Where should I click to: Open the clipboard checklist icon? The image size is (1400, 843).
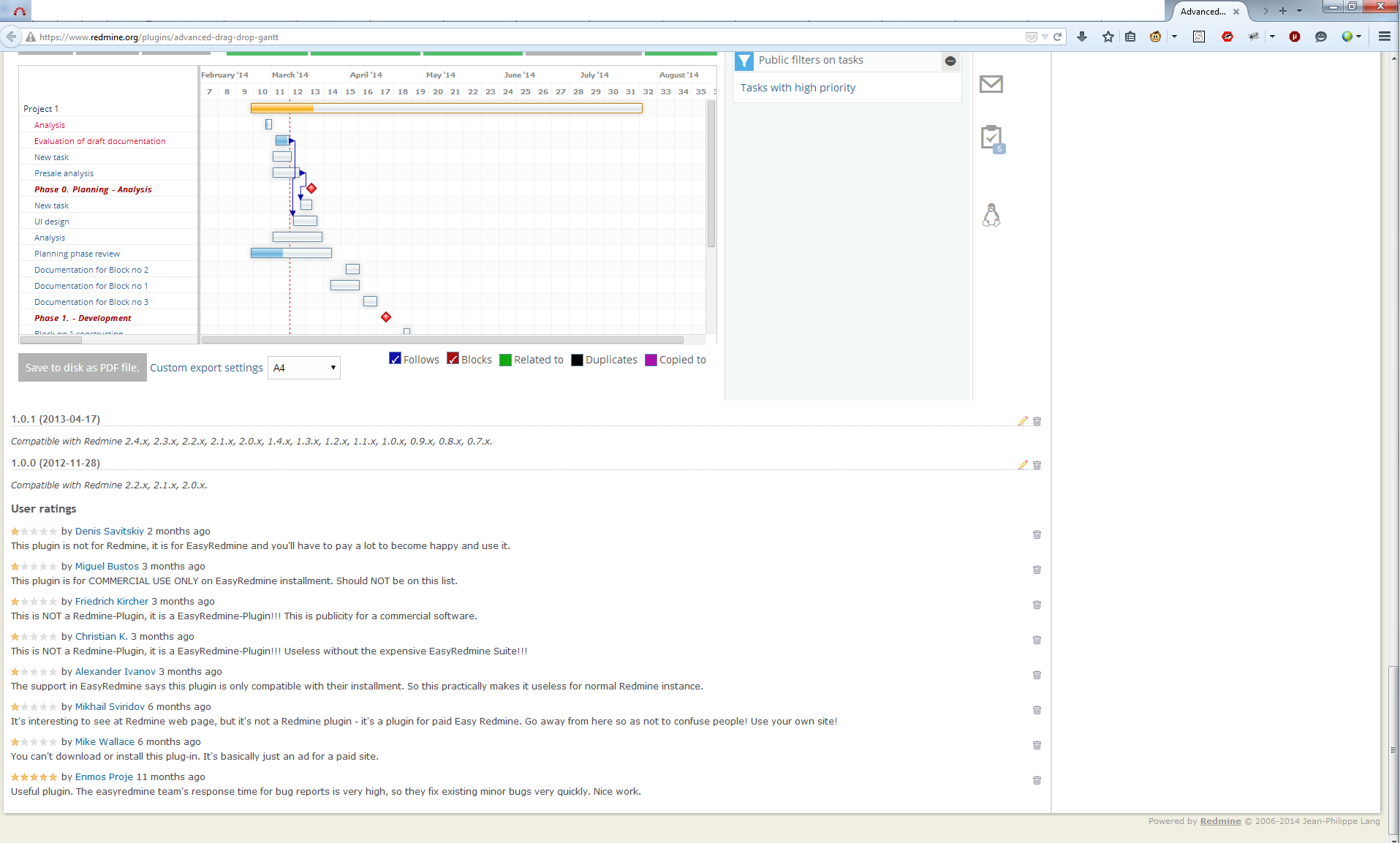click(991, 137)
